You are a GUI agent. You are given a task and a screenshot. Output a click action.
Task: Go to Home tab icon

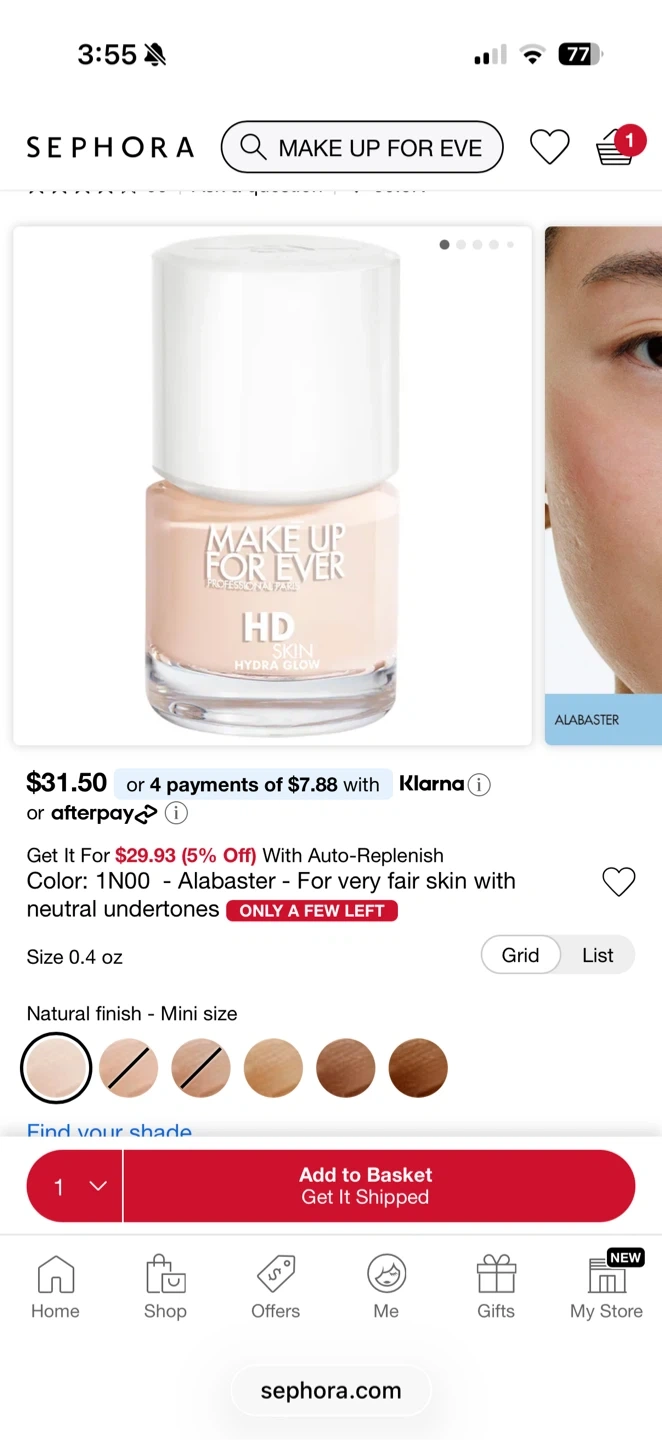tap(55, 1275)
